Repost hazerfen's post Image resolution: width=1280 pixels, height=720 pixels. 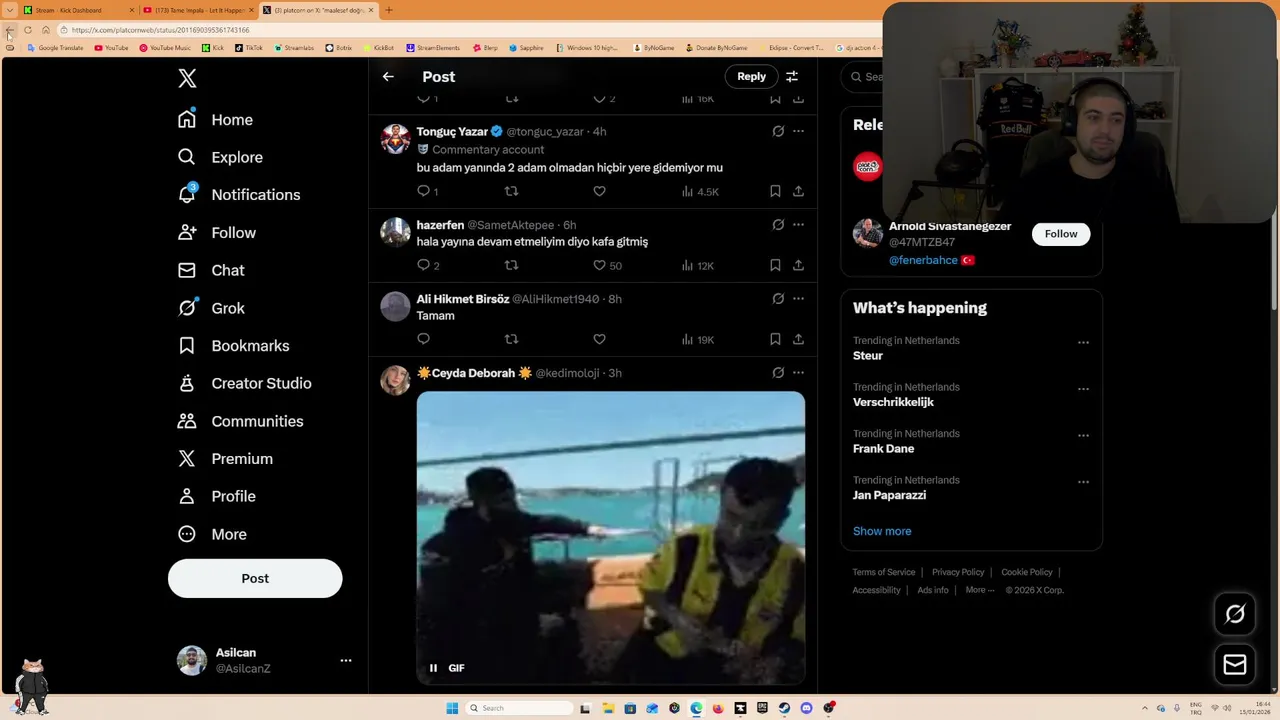511,265
